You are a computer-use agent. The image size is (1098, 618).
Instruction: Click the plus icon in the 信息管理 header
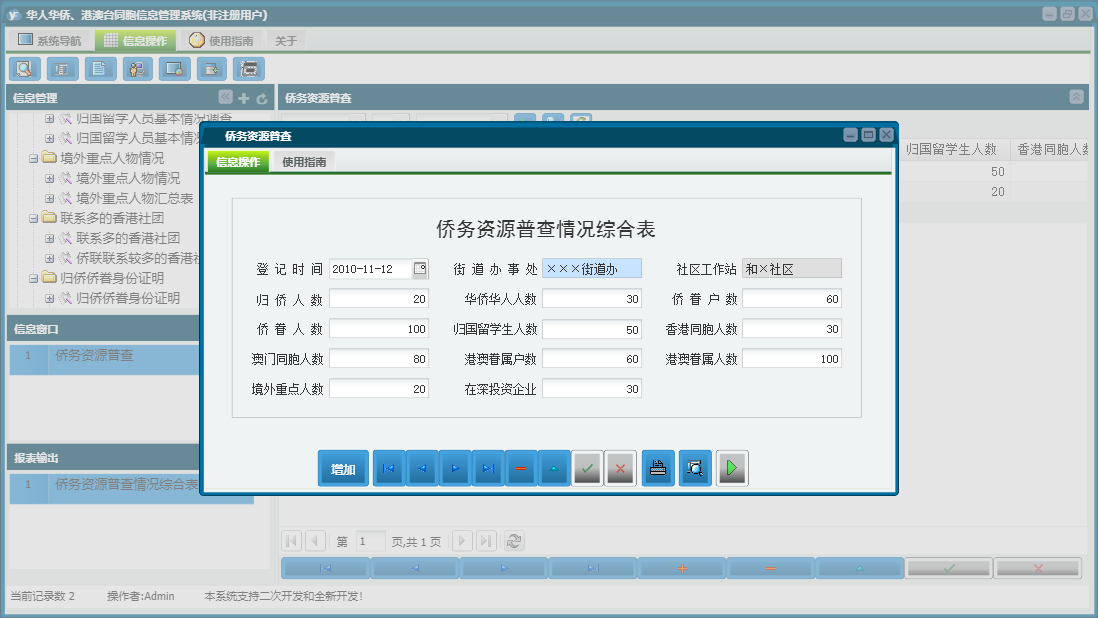[243, 98]
